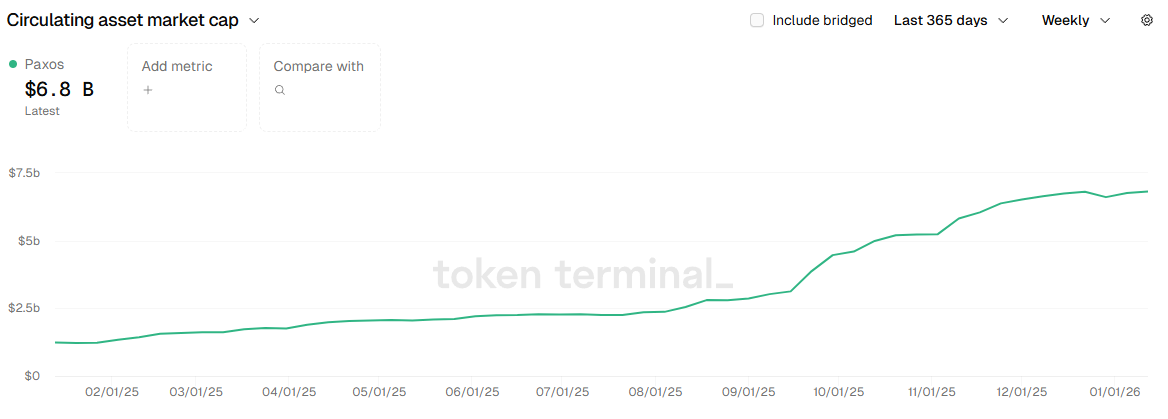
Task: Click the 10/01/25 date on the x-axis
Action: click(839, 392)
